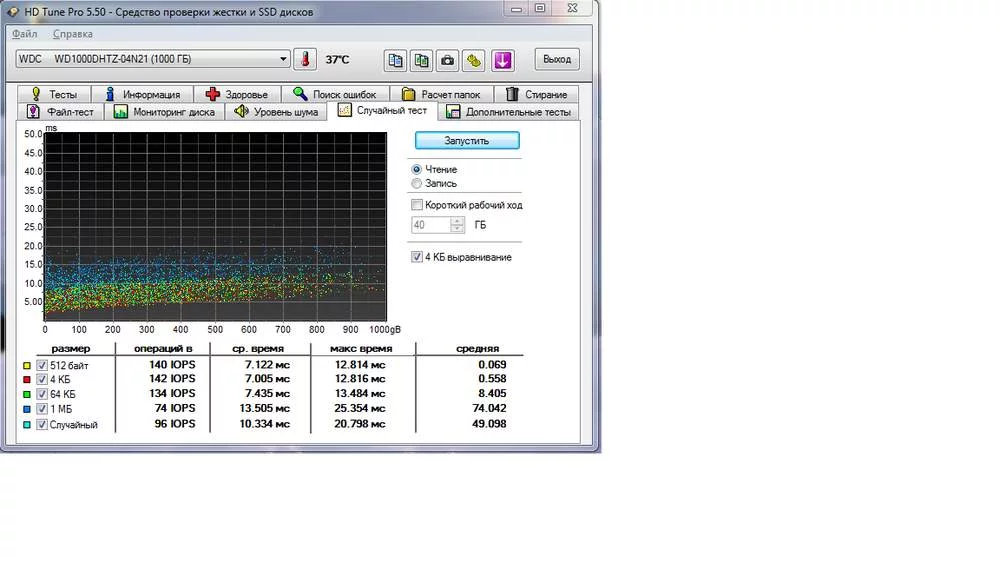Click the Выход button
Image resolution: width=1000 pixels, height=563 pixels.
tap(557, 60)
